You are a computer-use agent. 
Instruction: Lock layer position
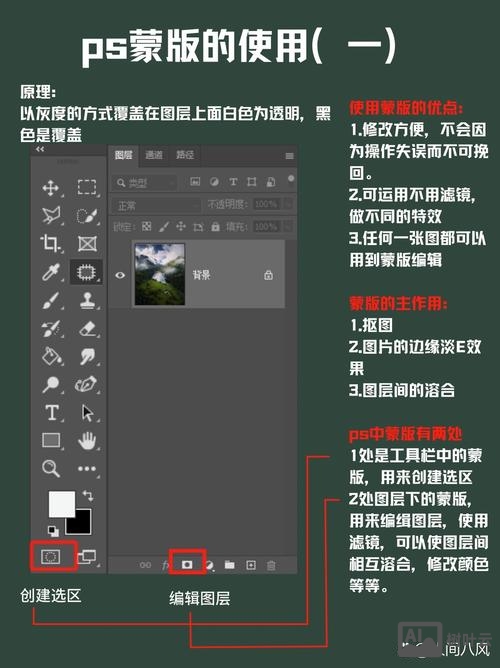[x=181, y=226]
